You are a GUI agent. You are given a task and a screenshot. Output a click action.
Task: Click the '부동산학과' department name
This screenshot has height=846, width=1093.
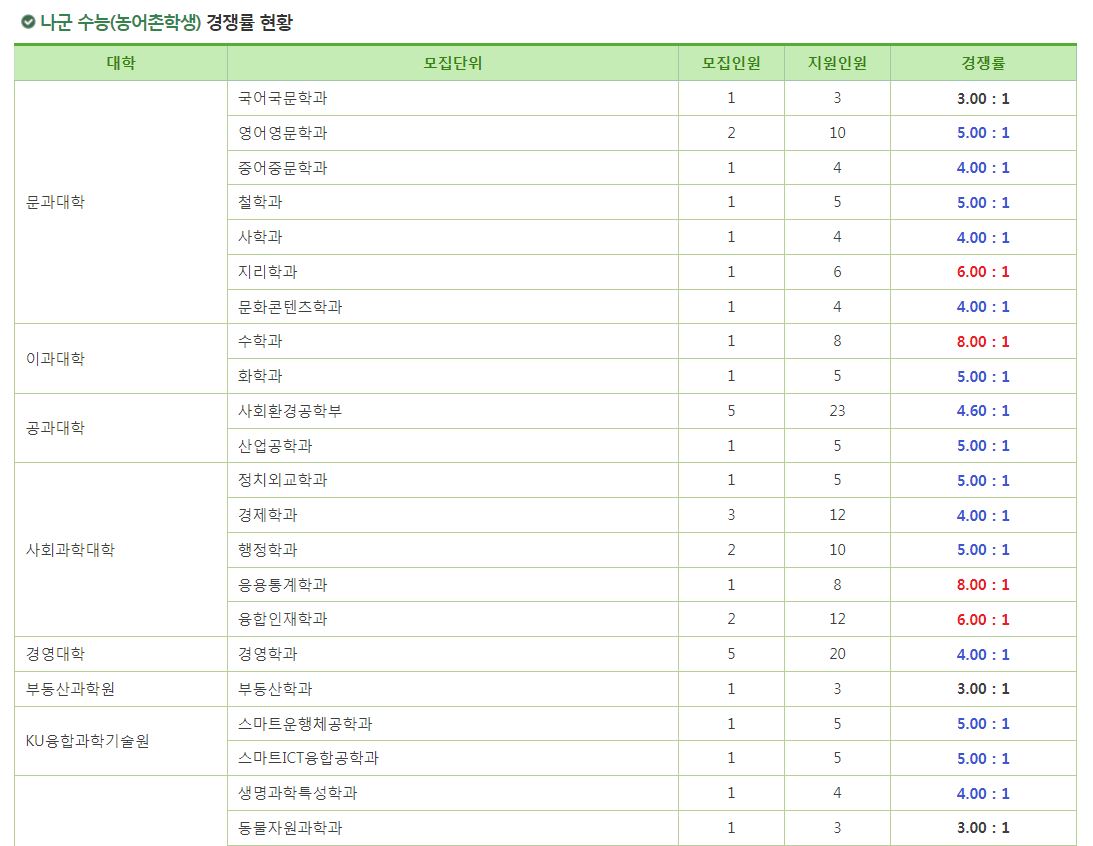coord(275,689)
